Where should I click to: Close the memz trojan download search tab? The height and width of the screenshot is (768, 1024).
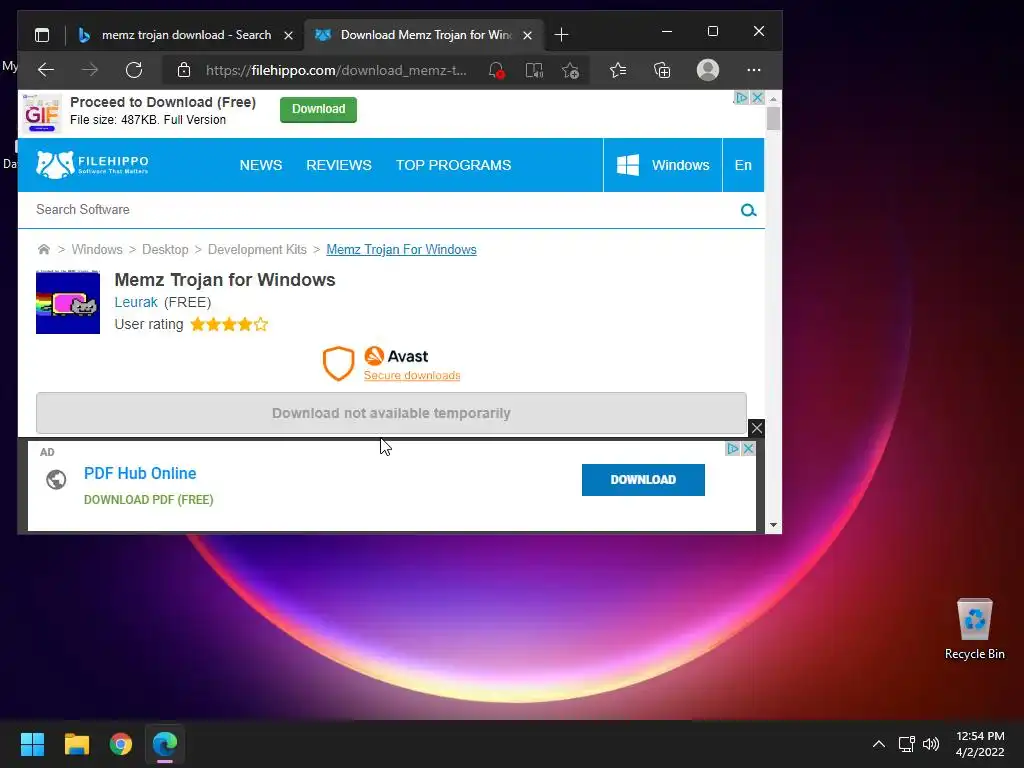[288, 35]
